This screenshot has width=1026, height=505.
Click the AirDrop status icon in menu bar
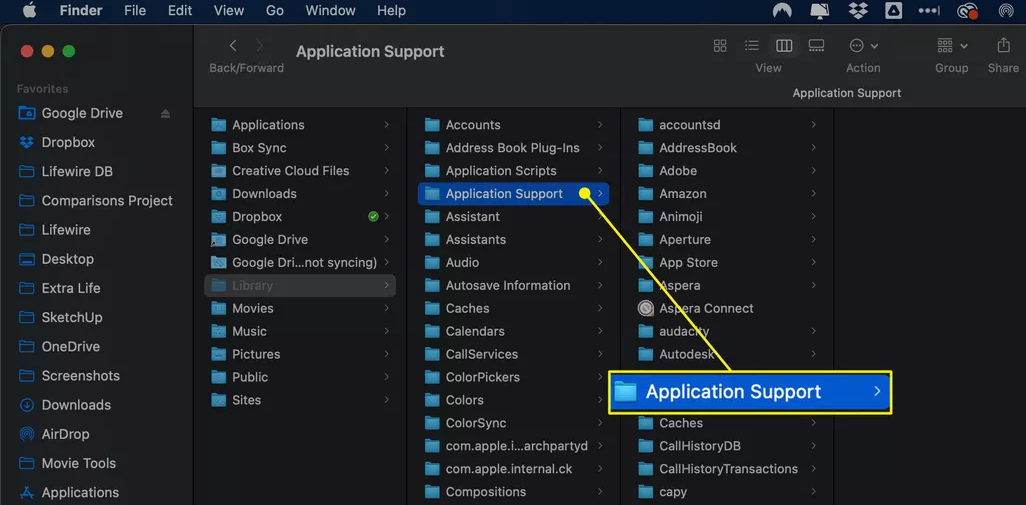1006,10
